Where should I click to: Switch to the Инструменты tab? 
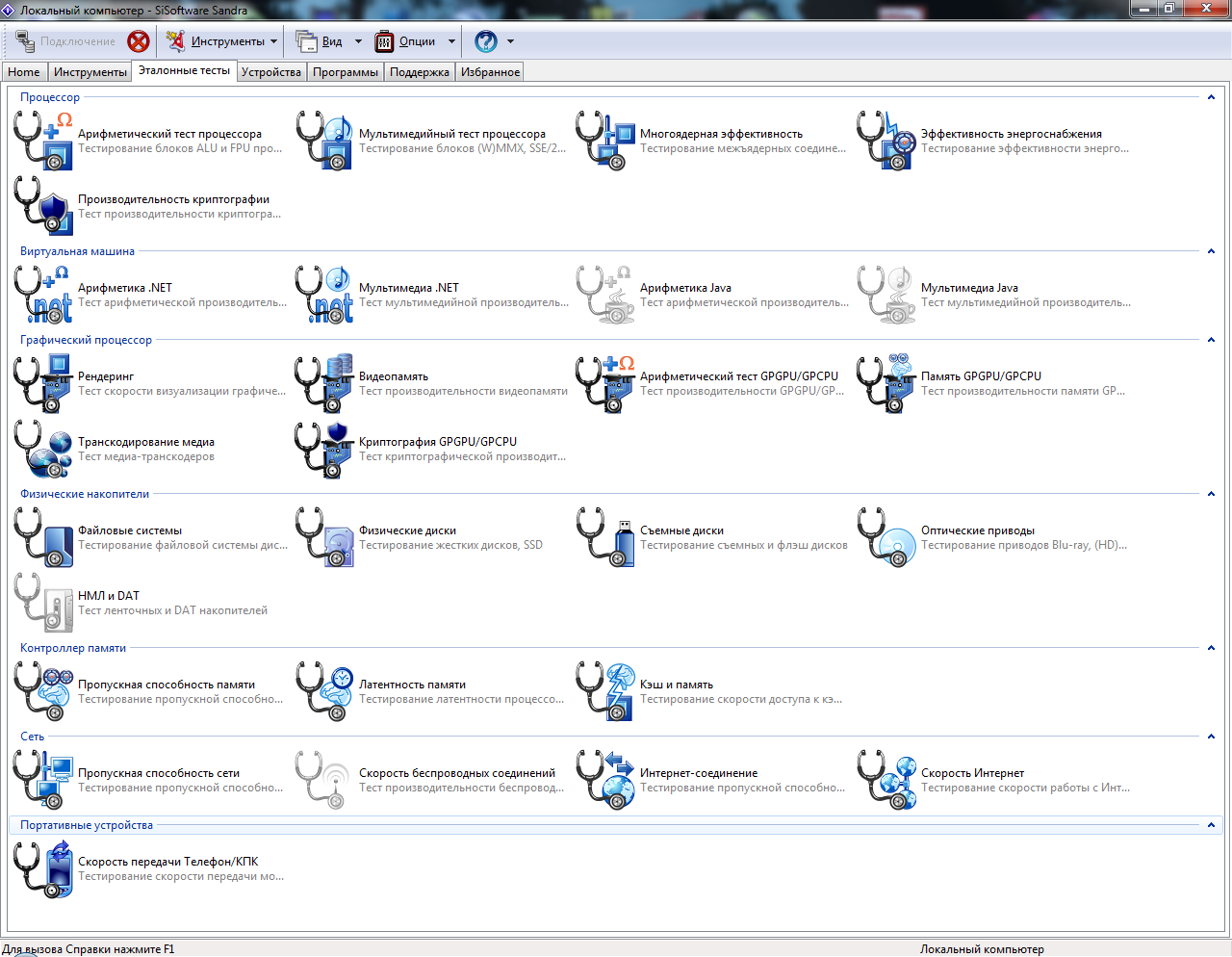coord(90,72)
